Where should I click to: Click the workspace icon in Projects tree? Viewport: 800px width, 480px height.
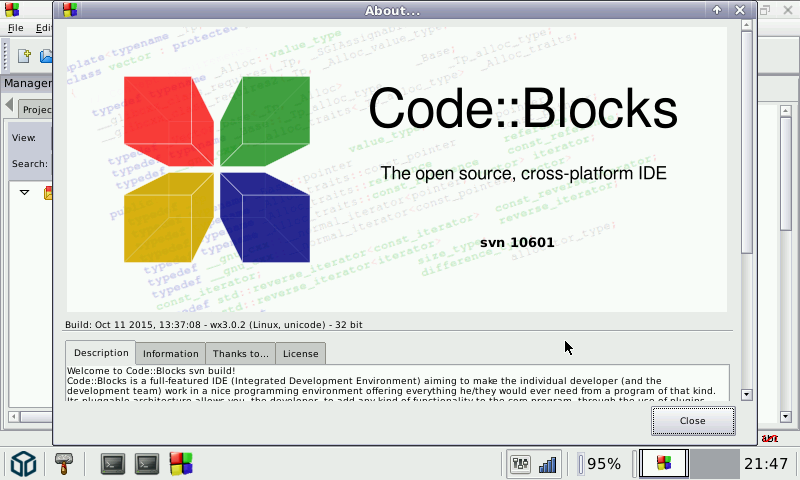point(48,193)
